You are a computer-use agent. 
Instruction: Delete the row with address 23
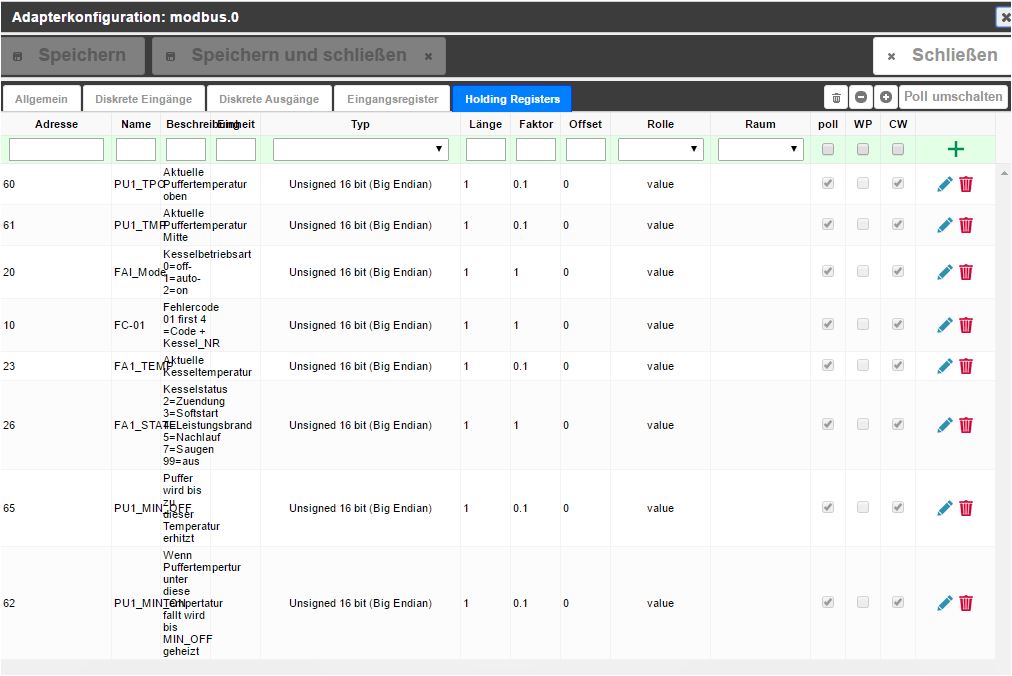tap(966, 366)
